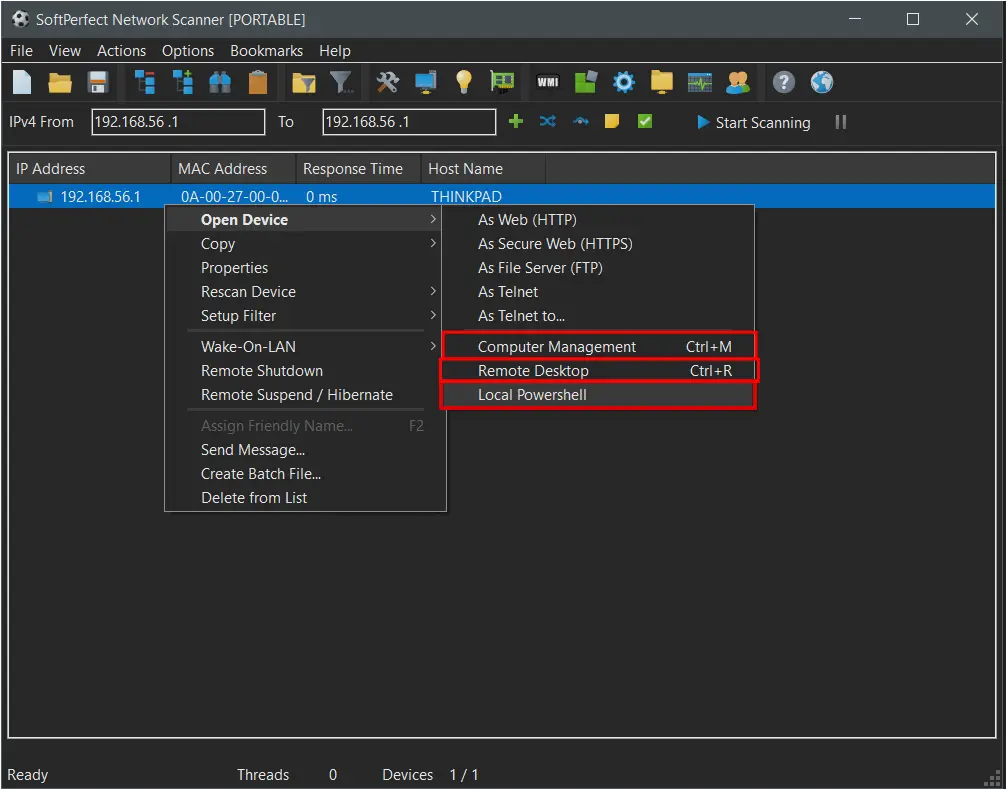Click the To address field
The width and height of the screenshot is (1007, 790).
click(409, 122)
